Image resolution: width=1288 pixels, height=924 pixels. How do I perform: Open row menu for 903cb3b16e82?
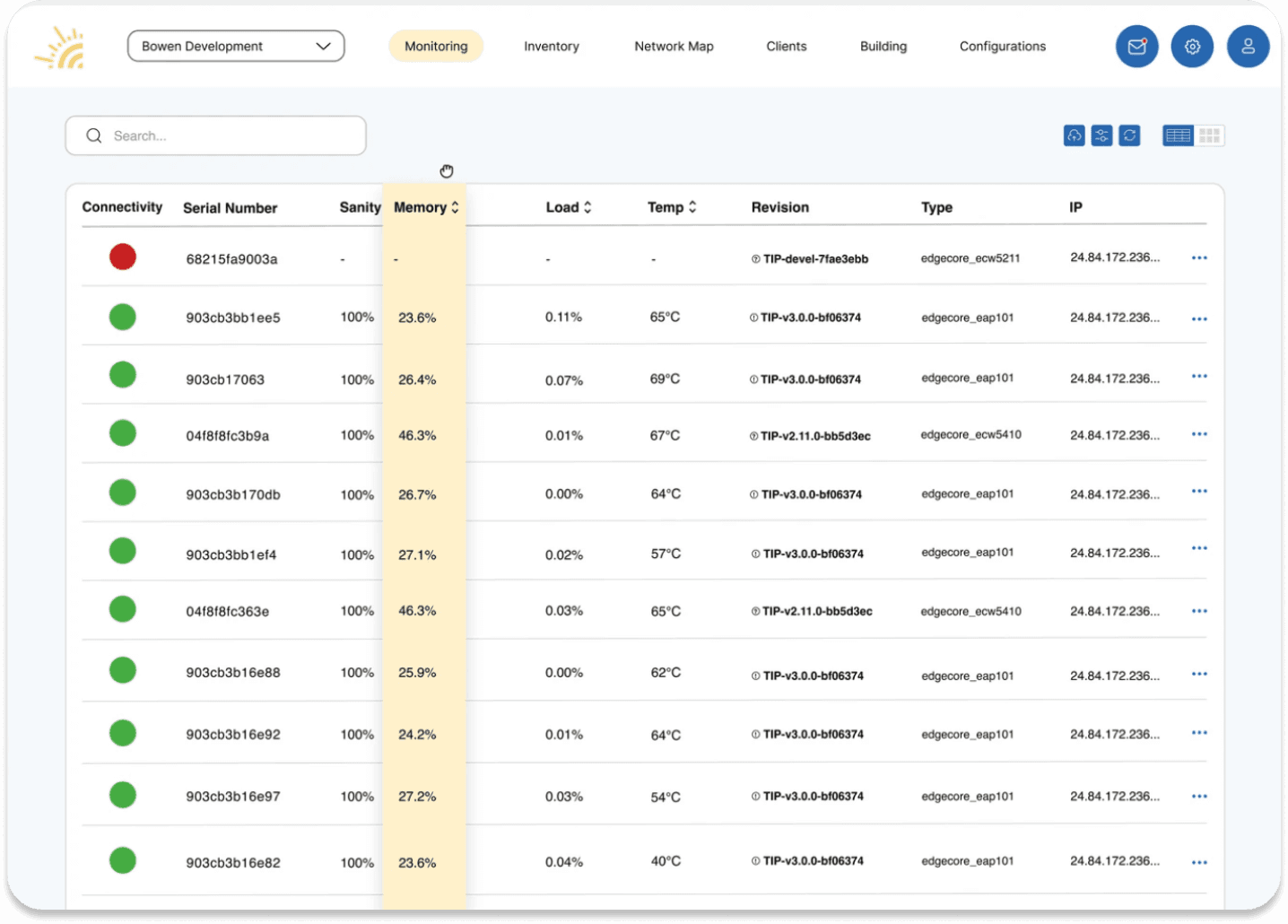1199,863
